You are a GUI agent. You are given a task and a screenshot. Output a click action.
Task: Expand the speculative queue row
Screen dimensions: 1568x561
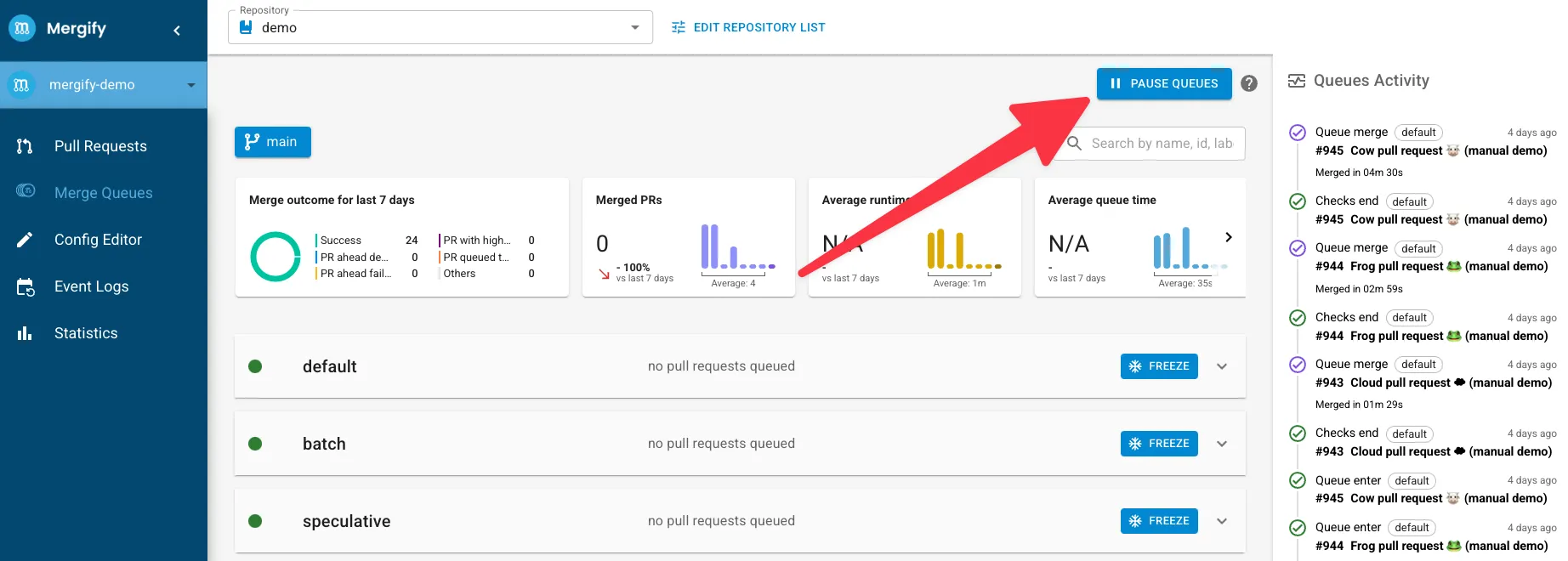point(1222,521)
